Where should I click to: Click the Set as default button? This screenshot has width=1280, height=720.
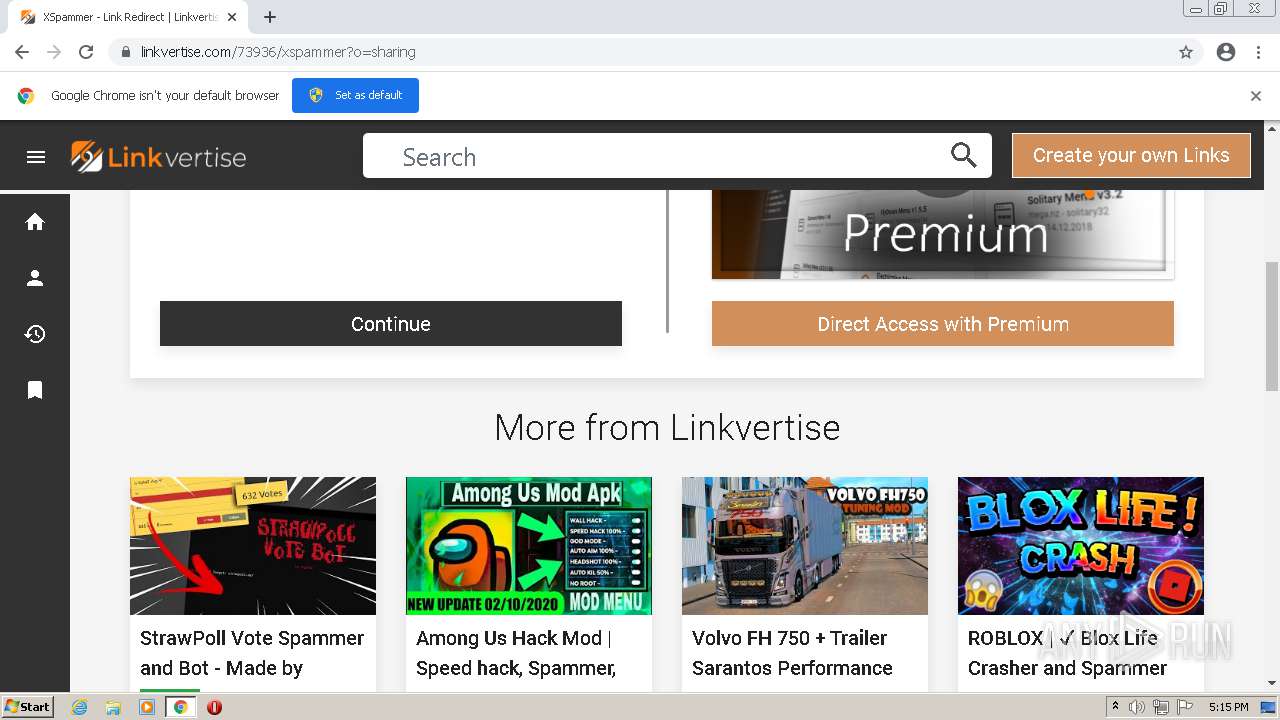click(x=355, y=96)
